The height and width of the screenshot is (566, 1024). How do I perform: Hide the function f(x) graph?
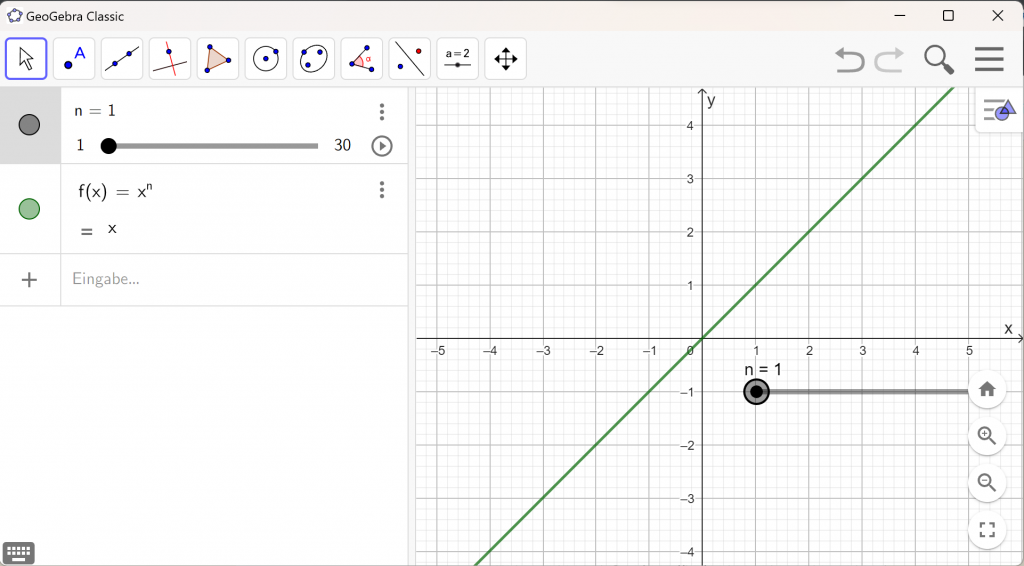pos(30,209)
